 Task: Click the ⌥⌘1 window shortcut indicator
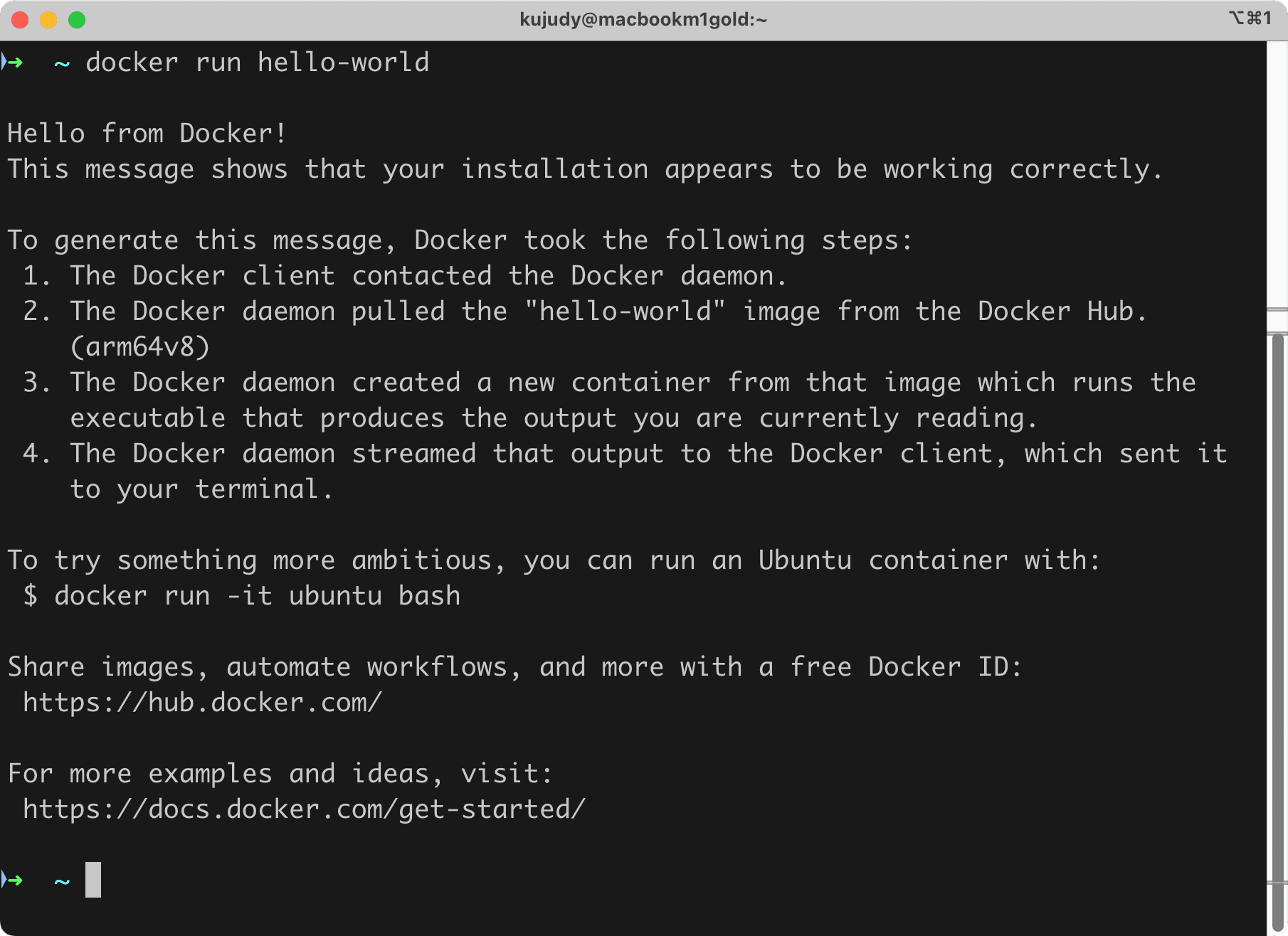[1250, 18]
